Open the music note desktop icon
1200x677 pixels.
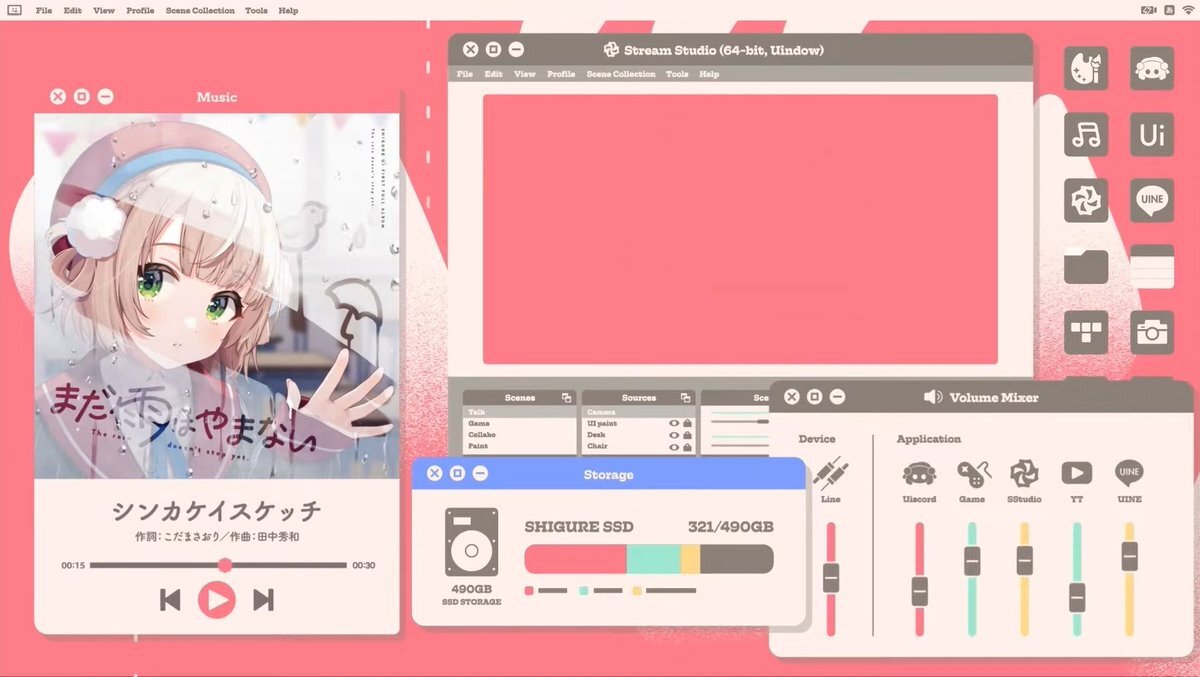point(1086,135)
